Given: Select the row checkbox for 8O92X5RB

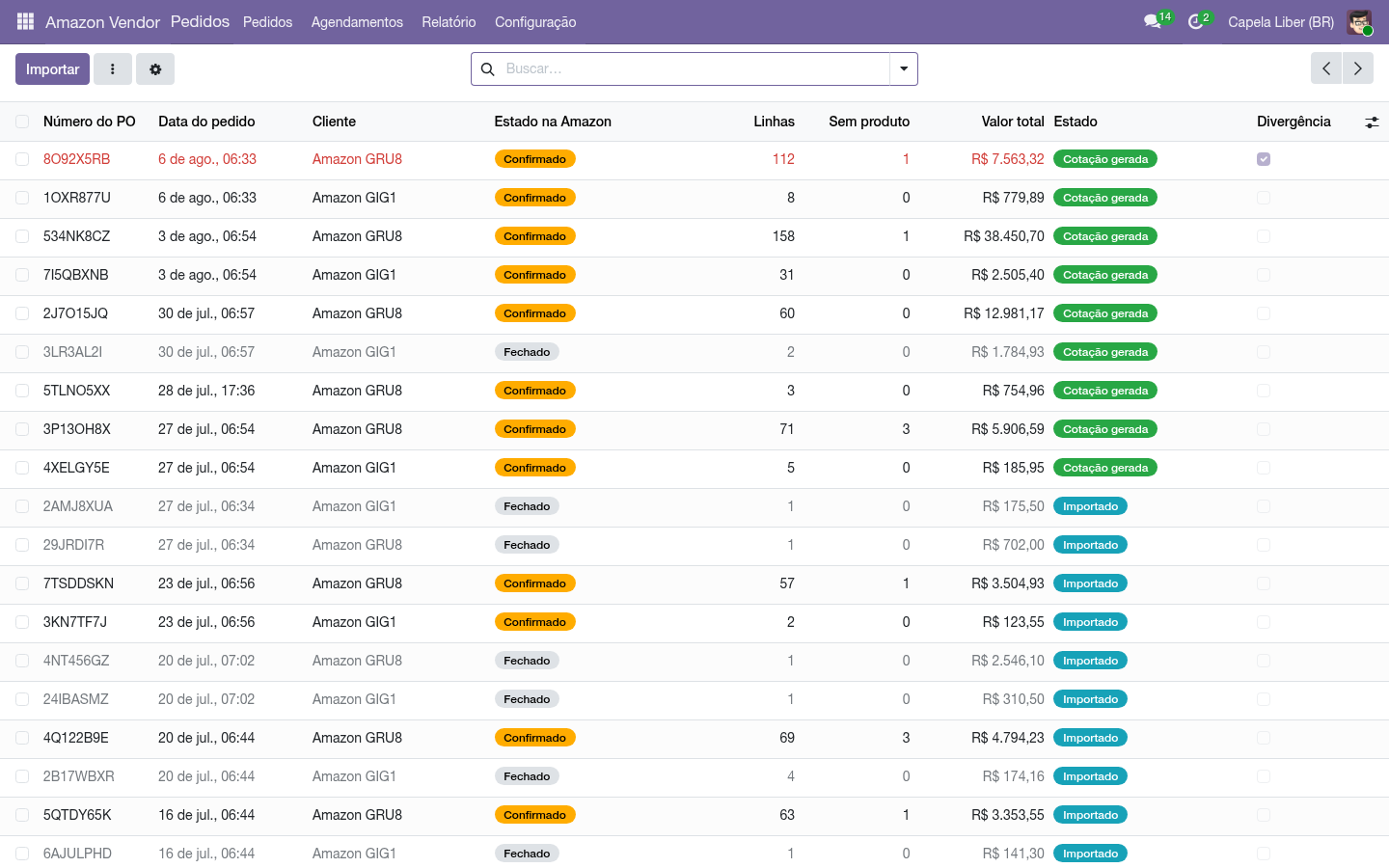Looking at the screenshot, I should (22, 159).
